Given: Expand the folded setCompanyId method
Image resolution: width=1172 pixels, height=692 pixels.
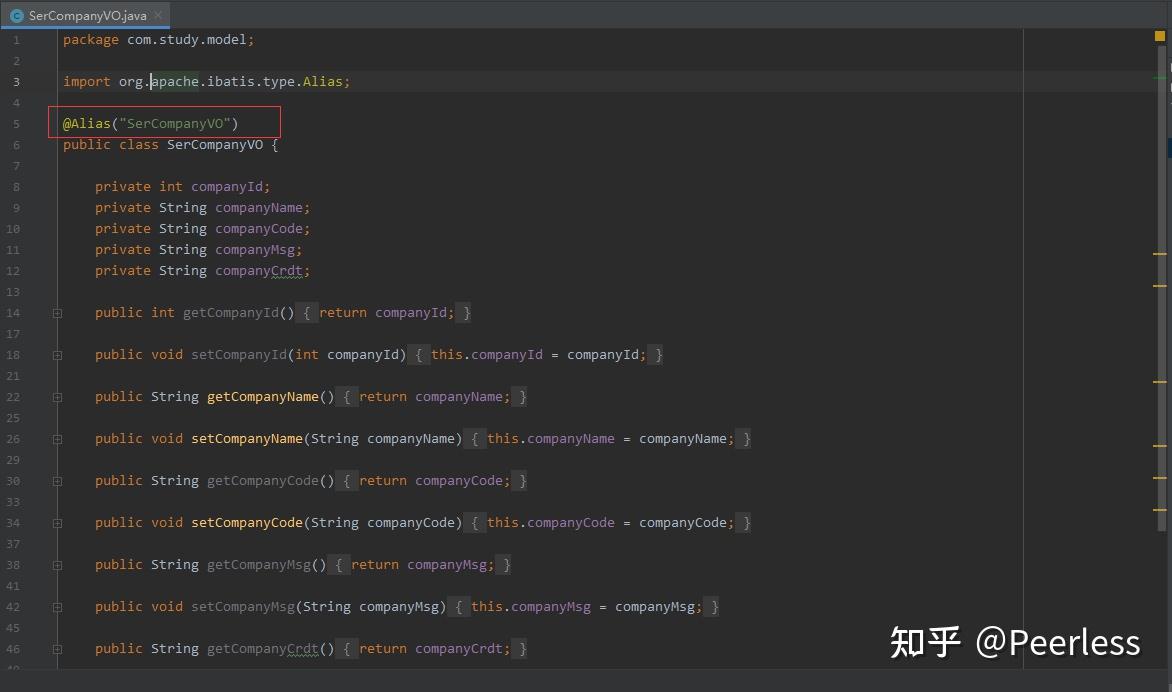Looking at the screenshot, I should coord(58,355).
